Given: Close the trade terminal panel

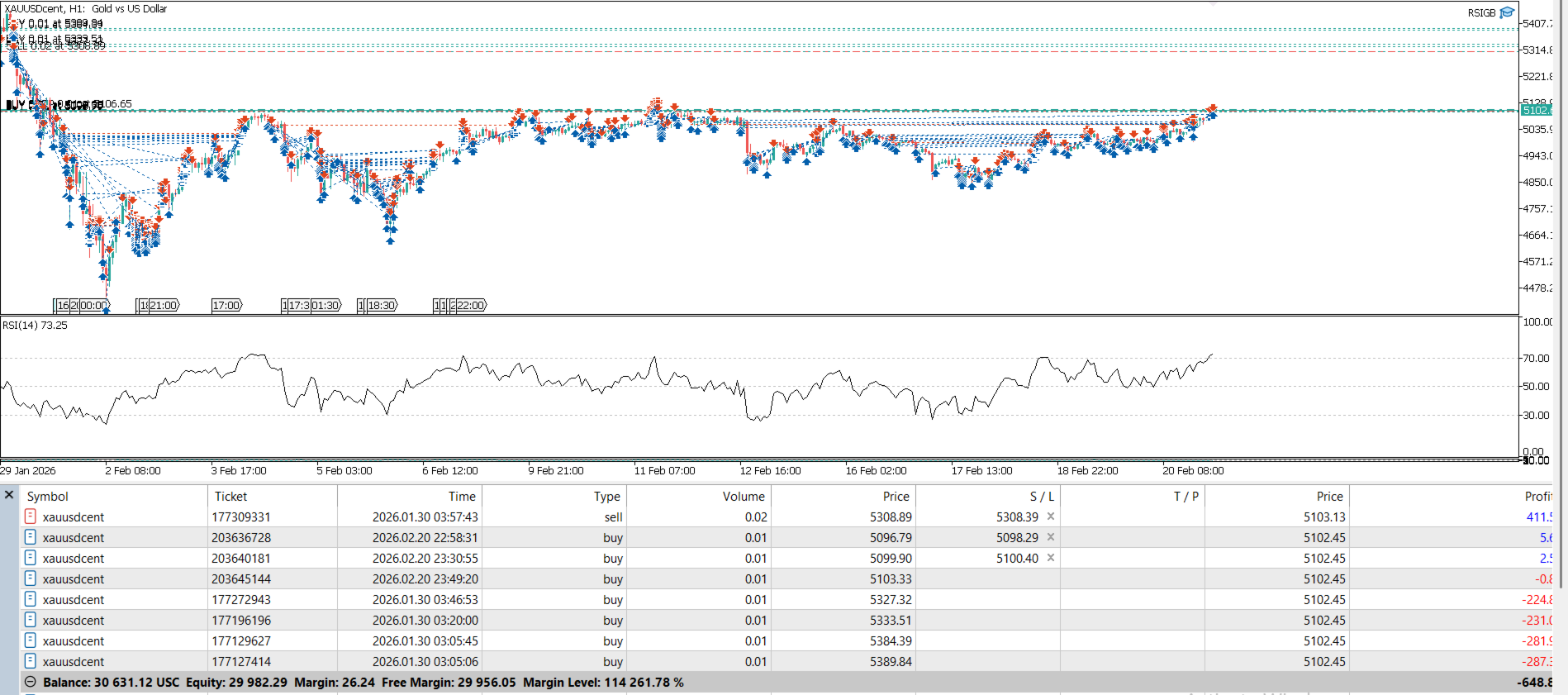Looking at the screenshot, I should click(9, 495).
